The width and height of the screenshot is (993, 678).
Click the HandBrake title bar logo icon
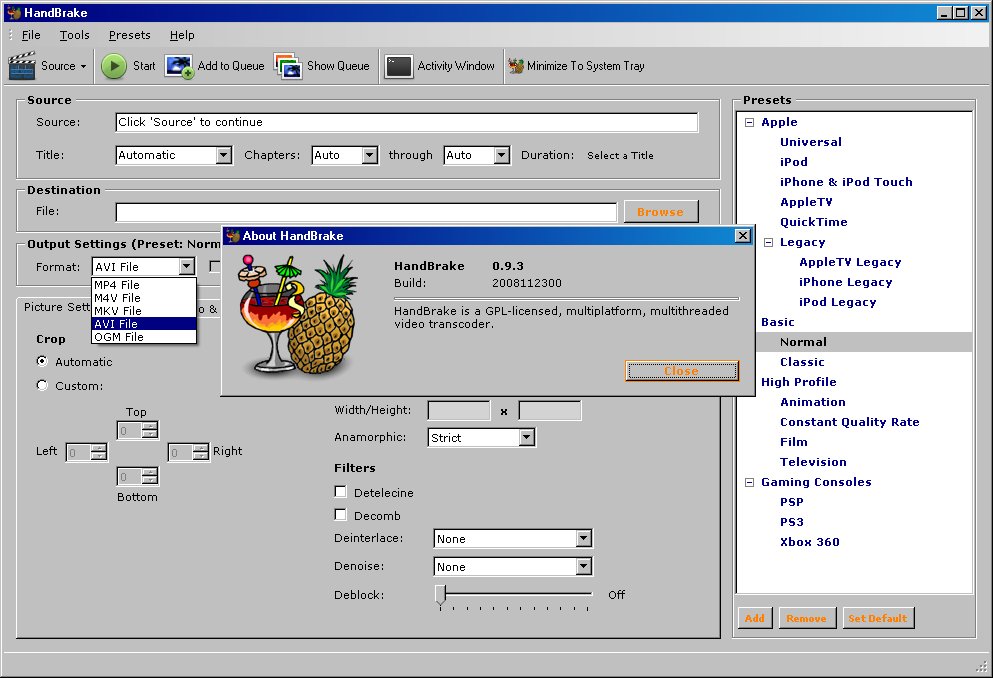tap(14, 13)
